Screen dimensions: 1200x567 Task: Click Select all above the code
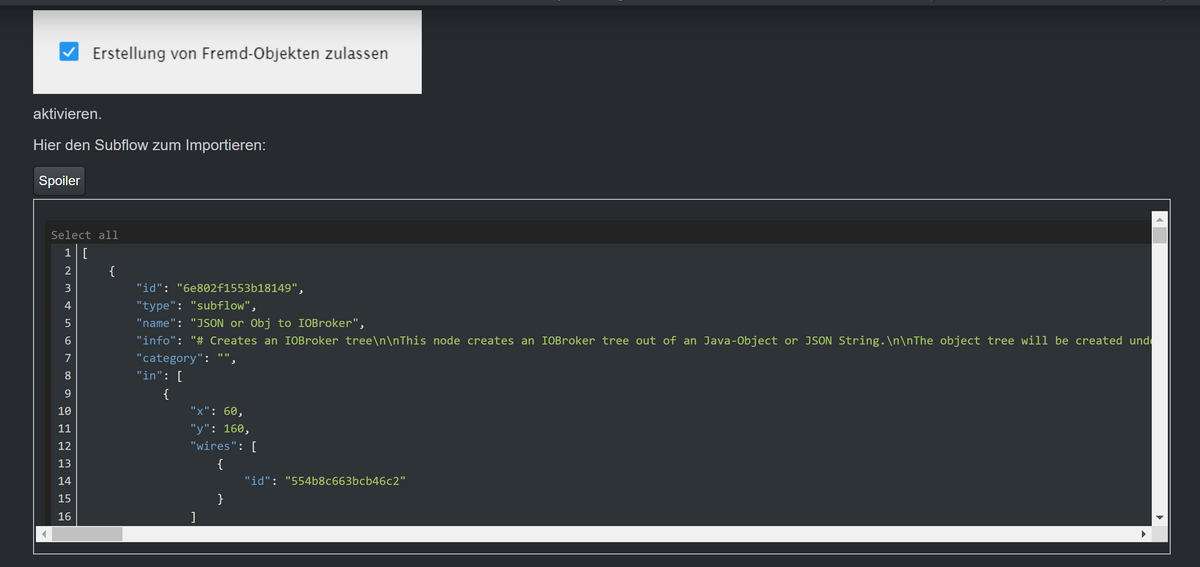(84, 235)
